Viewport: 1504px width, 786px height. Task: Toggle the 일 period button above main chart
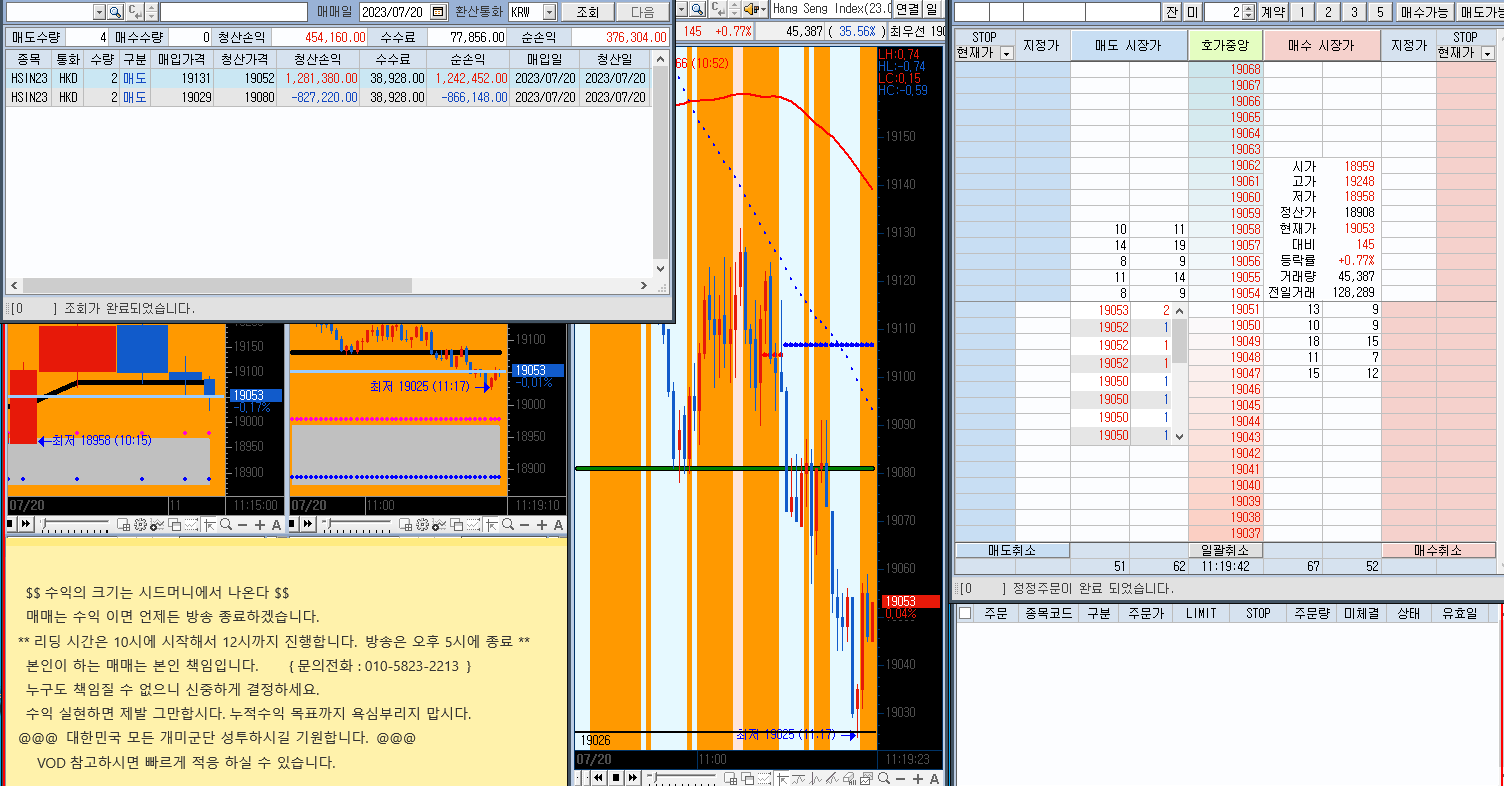[932, 9]
